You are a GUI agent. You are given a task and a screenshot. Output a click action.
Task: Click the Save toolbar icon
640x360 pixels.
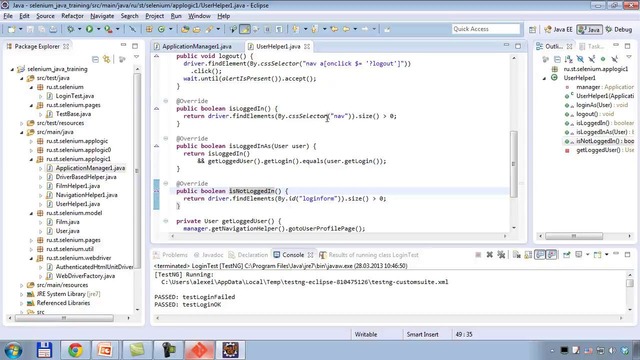tap(30, 29)
